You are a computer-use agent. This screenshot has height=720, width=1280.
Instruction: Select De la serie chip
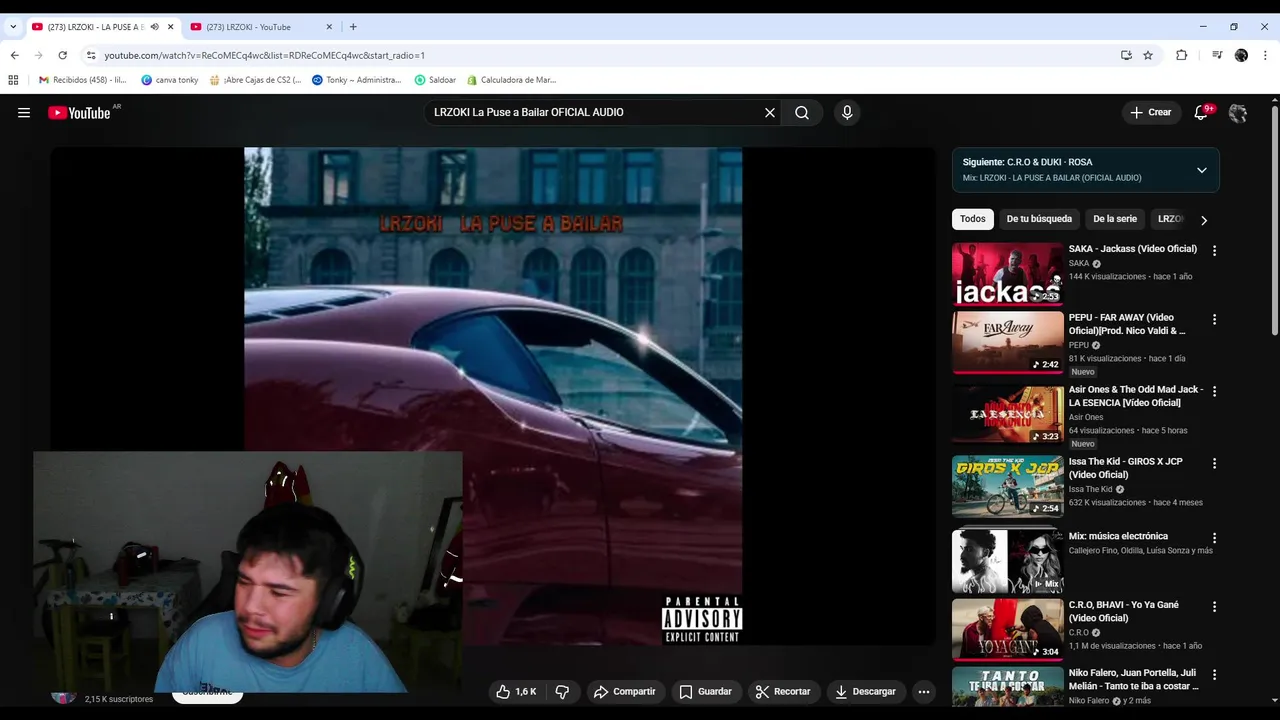(x=1115, y=219)
